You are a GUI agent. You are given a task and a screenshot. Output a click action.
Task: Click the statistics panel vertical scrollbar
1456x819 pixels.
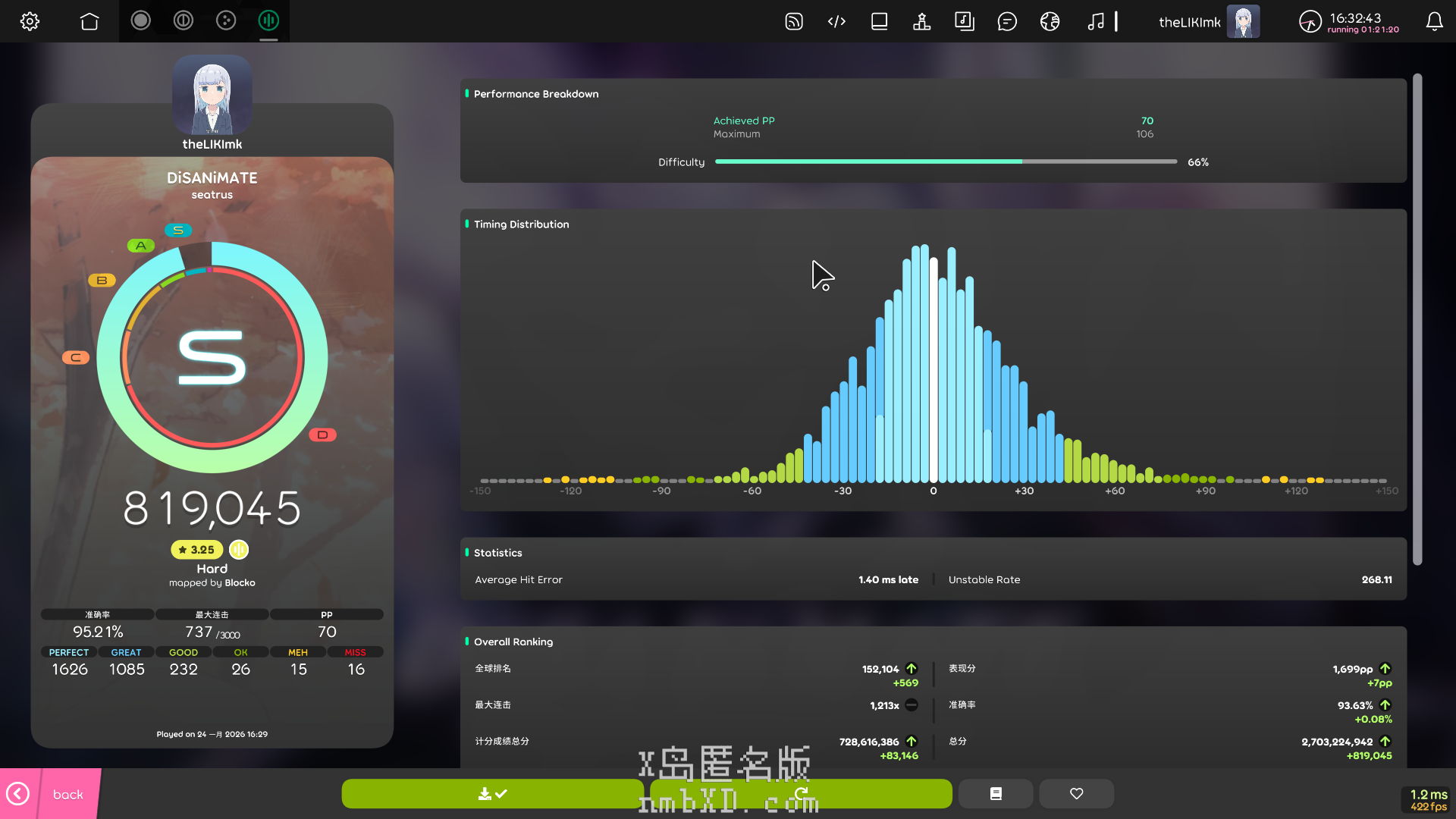pos(1417,318)
